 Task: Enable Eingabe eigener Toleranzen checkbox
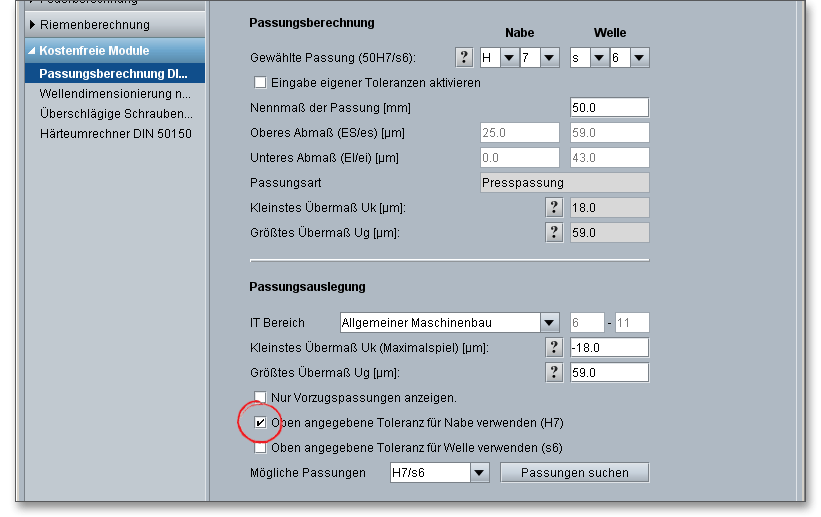tap(261, 83)
